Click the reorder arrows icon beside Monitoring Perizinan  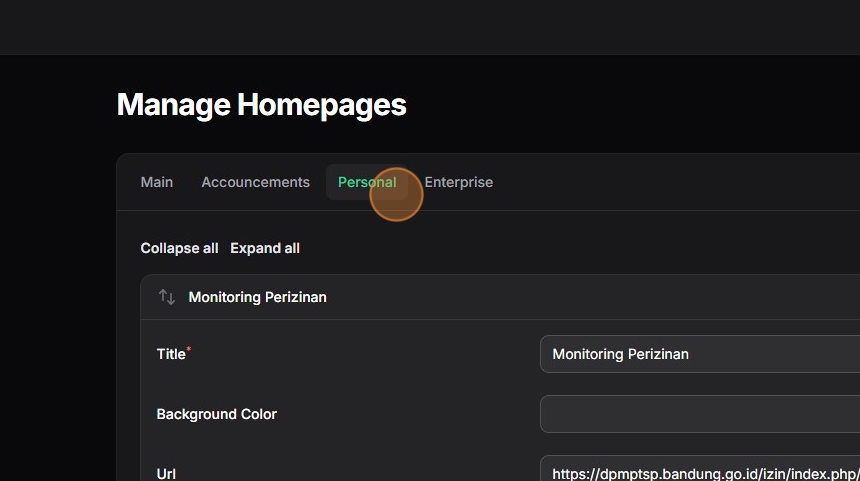pos(167,297)
